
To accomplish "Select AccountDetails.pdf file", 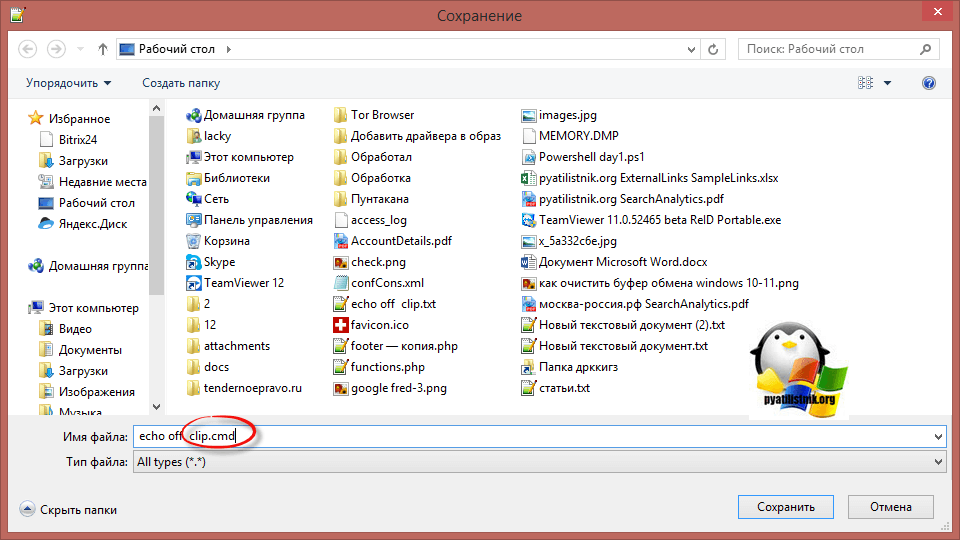I will point(401,241).
